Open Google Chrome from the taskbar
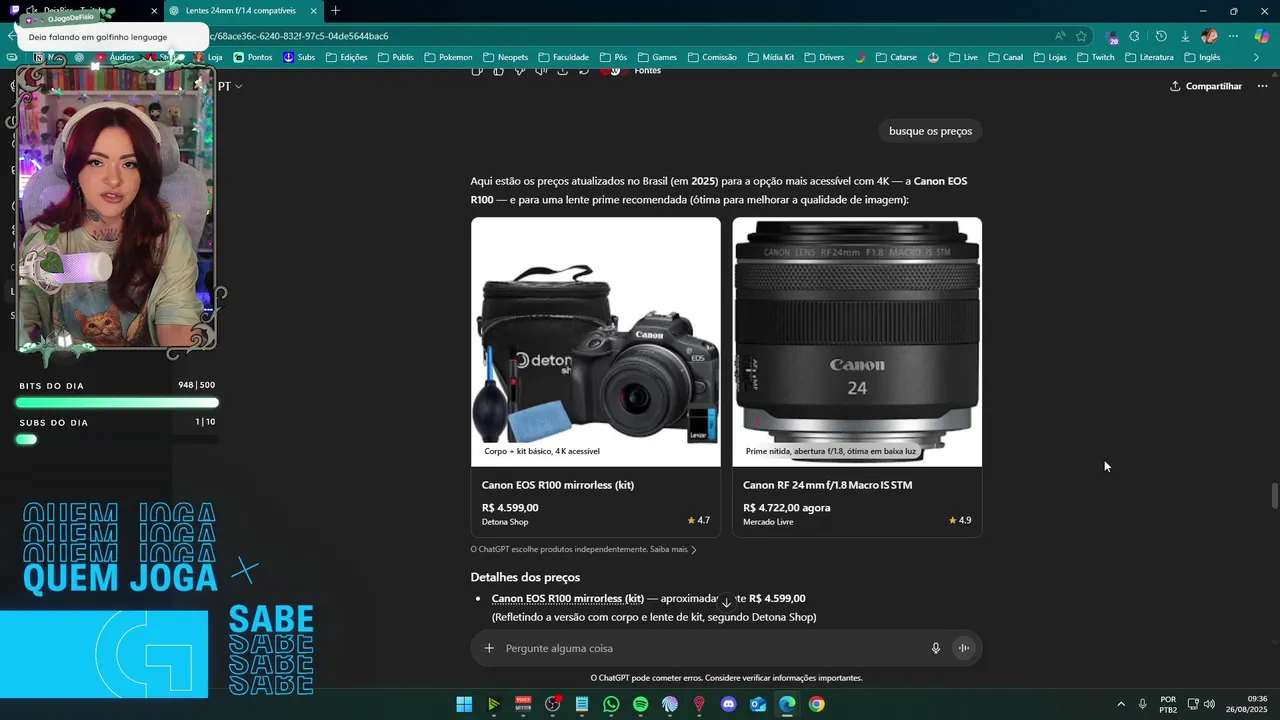This screenshot has width=1280, height=720. click(x=817, y=704)
